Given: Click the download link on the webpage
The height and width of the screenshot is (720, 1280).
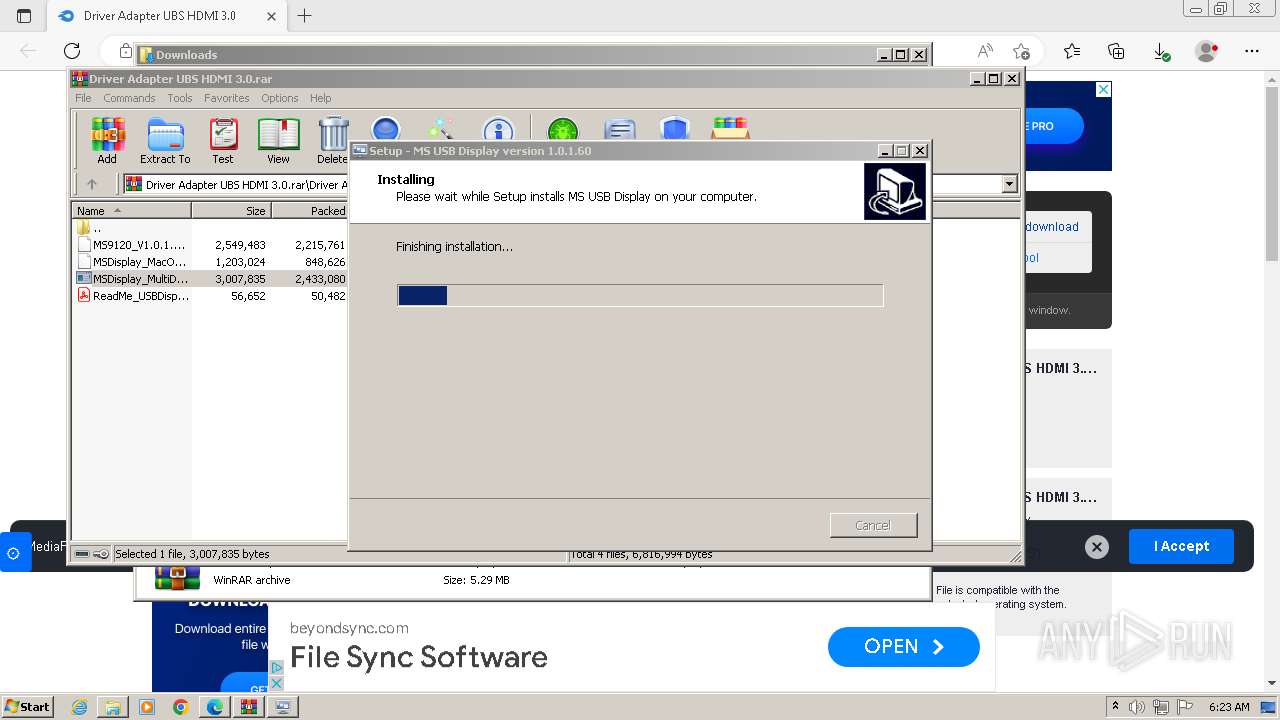Looking at the screenshot, I should coord(1052,227).
